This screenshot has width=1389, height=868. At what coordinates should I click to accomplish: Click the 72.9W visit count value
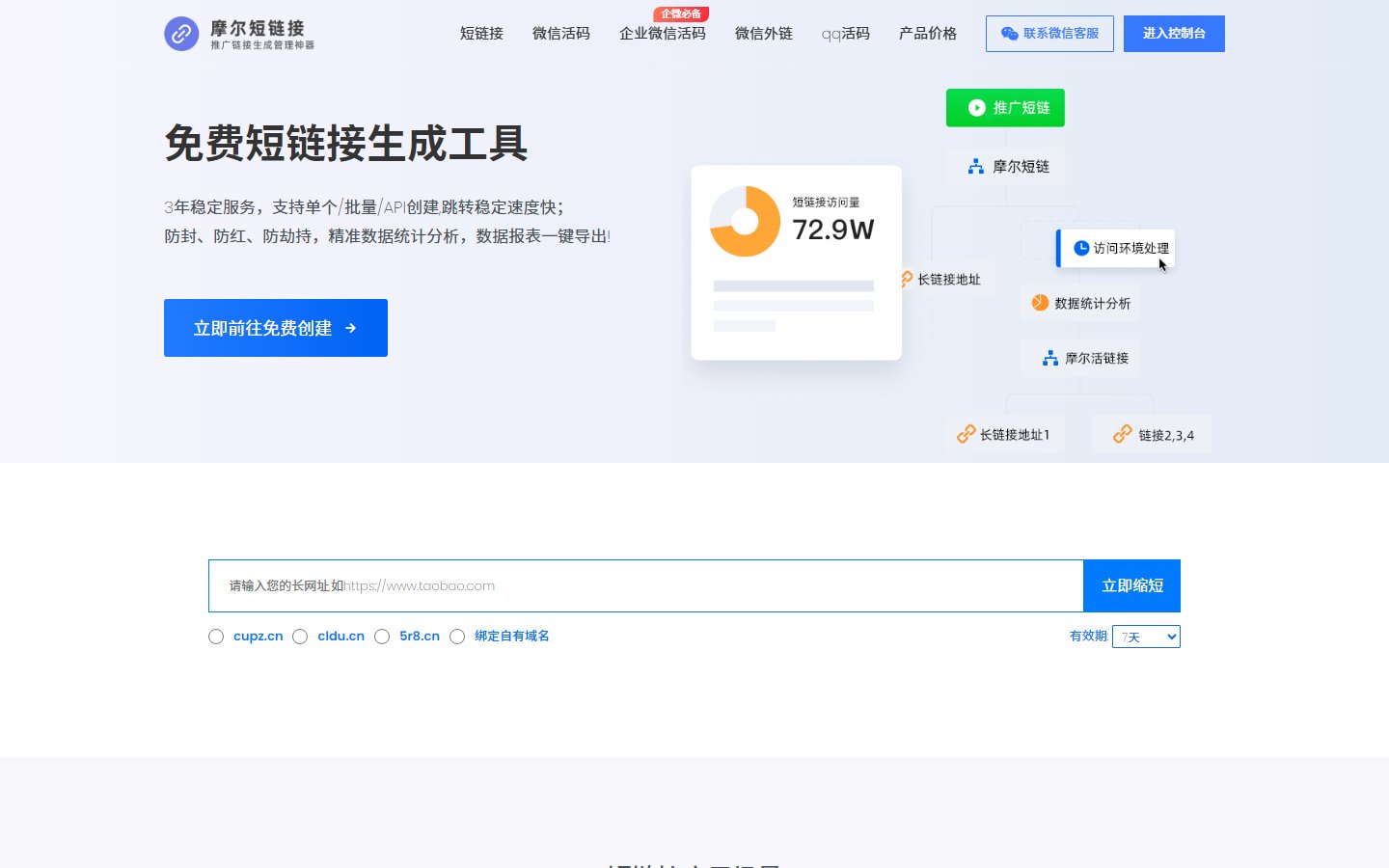pos(833,230)
